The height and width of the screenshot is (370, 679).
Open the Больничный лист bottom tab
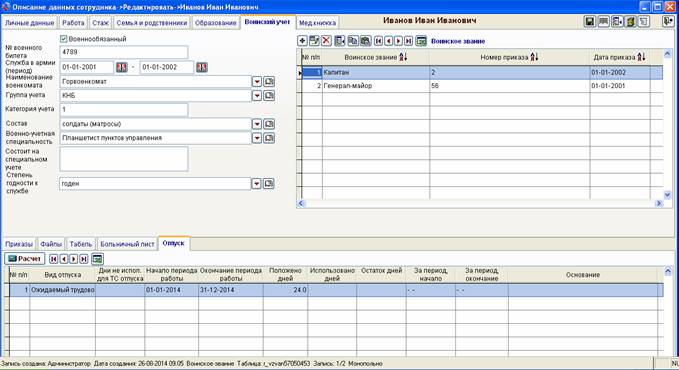(x=127, y=244)
